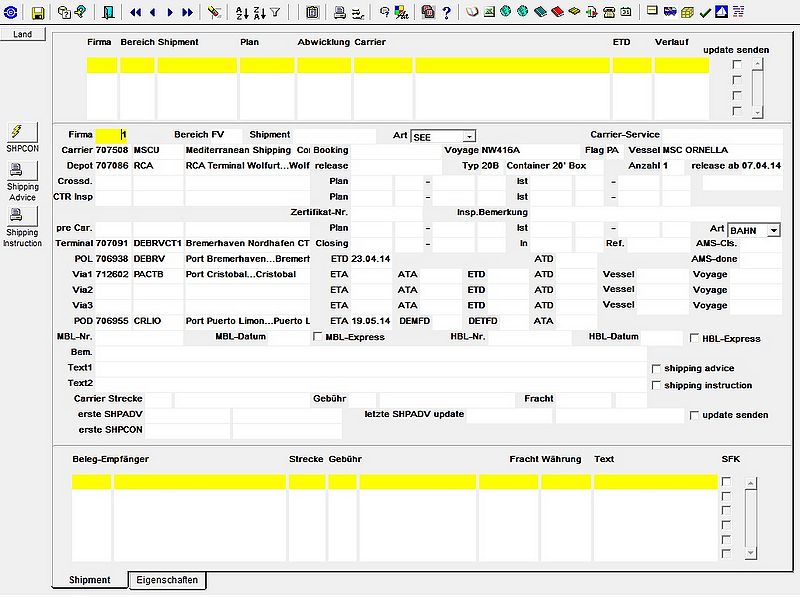Enable the MBL-Express checkbox
800x598 pixels.
pyautogui.click(x=317, y=337)
